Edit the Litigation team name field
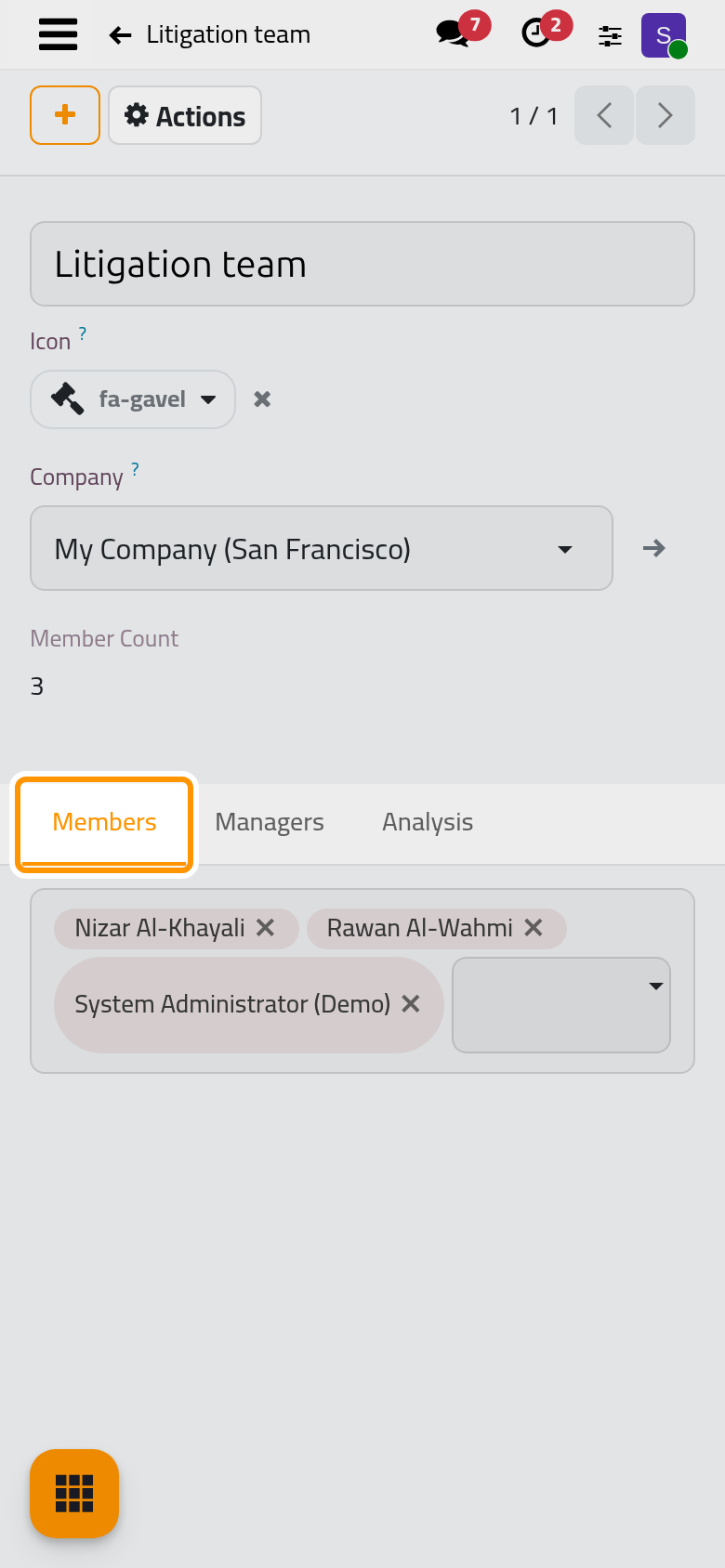Screen dimensions: 725x1568 362,264
